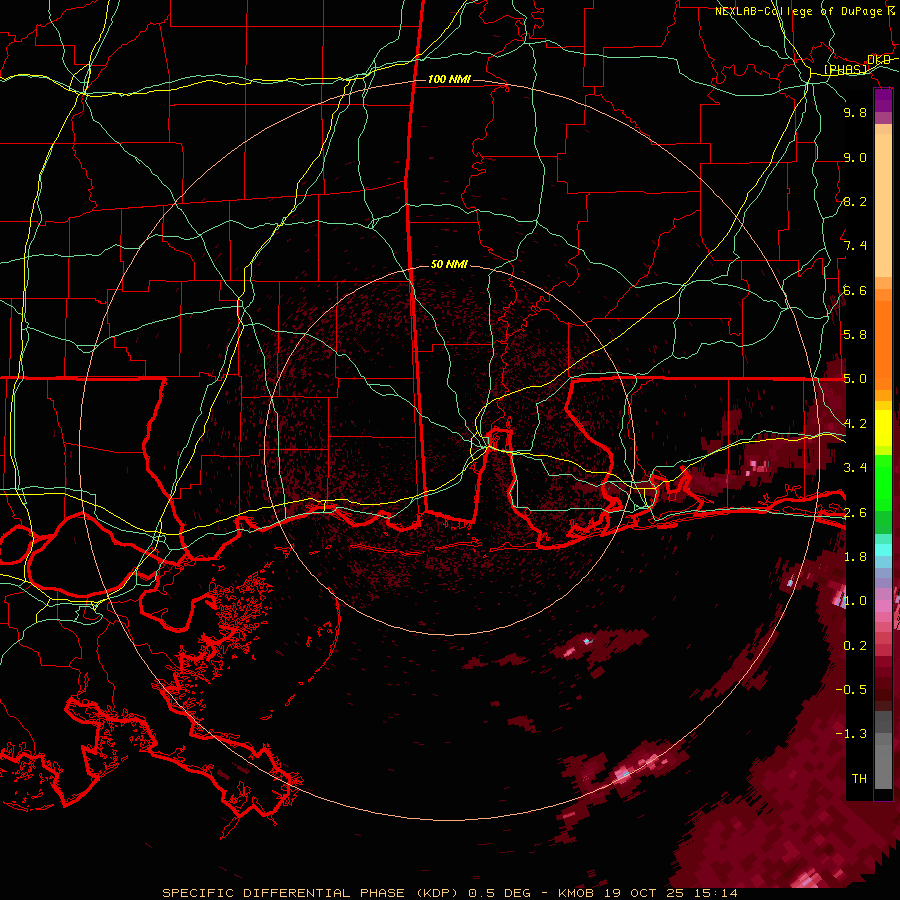
Task: Click the 5.8 value on the scale
Action: pyautogui.click(x=855, y=335)
